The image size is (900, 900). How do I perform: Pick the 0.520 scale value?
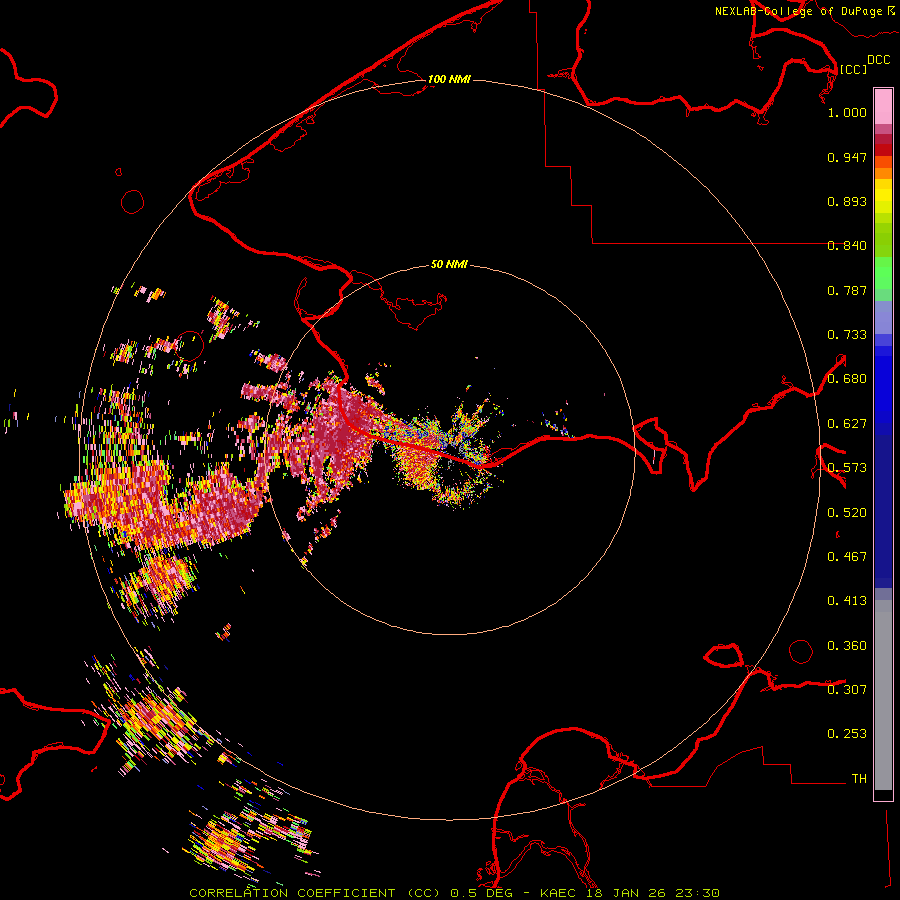pos(847,512)
